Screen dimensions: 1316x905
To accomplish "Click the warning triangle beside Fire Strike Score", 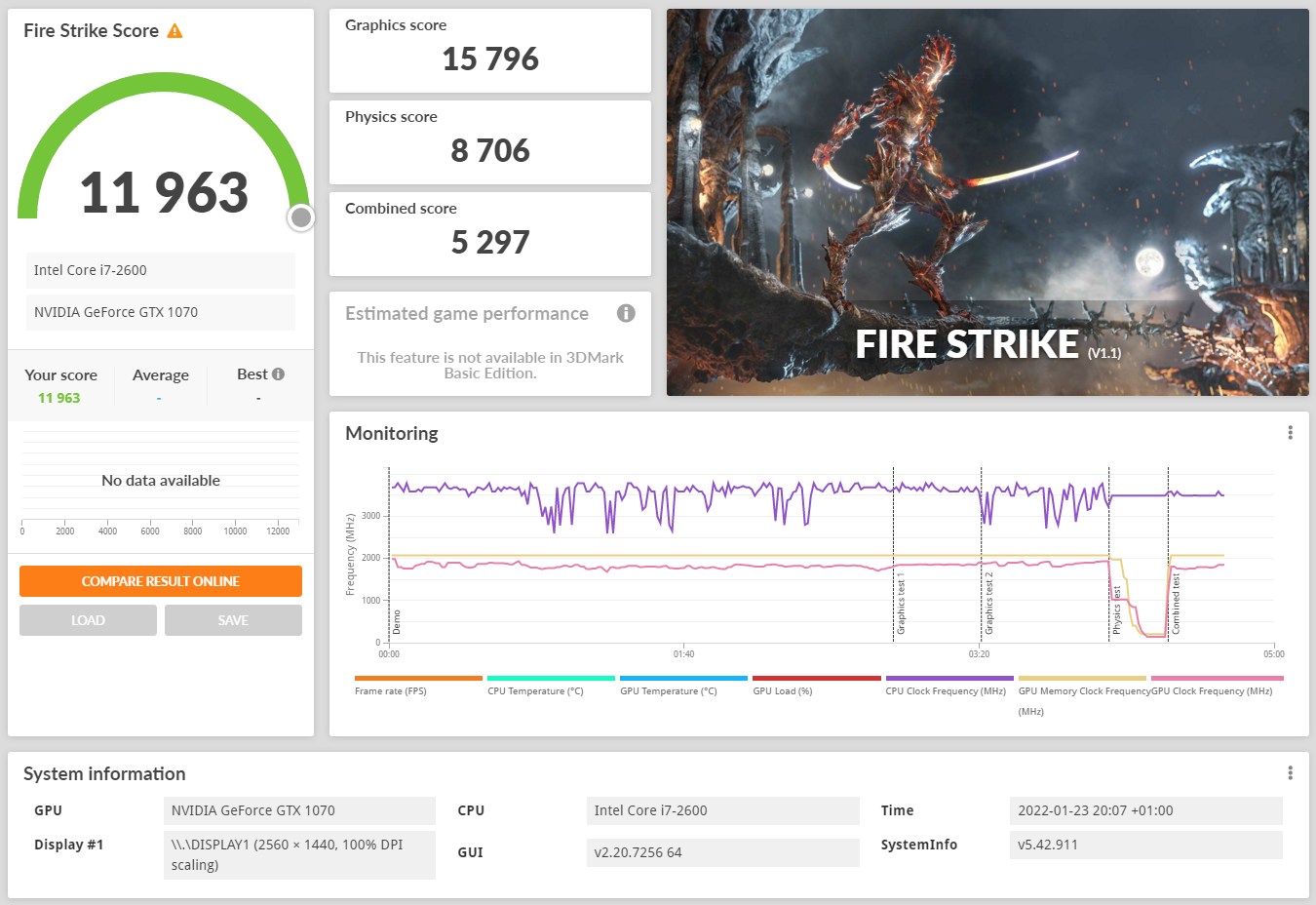I will (174, 31).
